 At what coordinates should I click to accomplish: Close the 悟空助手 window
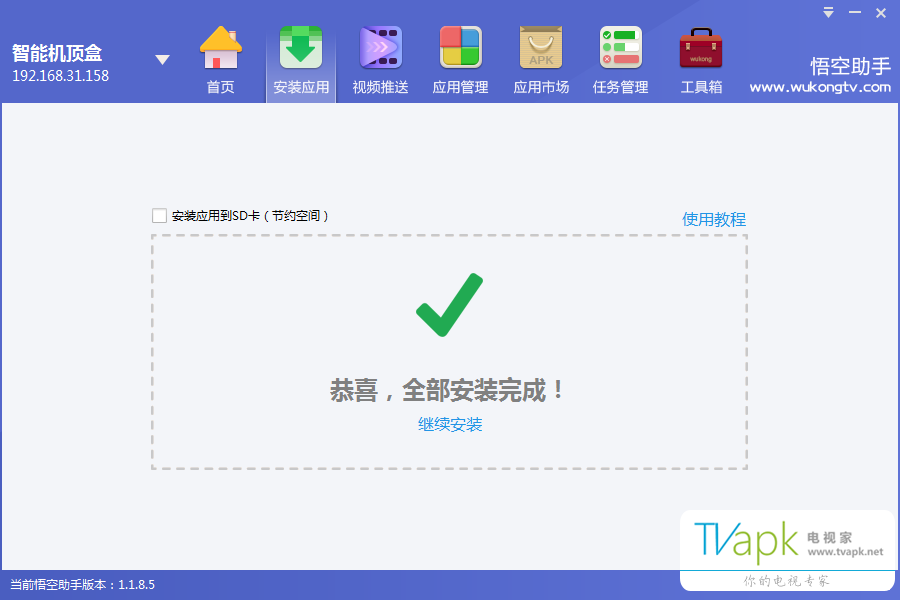(881, 13)
